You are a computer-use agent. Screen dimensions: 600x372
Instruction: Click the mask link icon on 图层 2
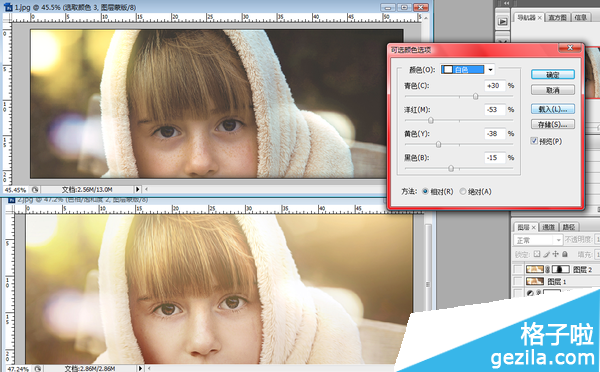tap(548, 269)
